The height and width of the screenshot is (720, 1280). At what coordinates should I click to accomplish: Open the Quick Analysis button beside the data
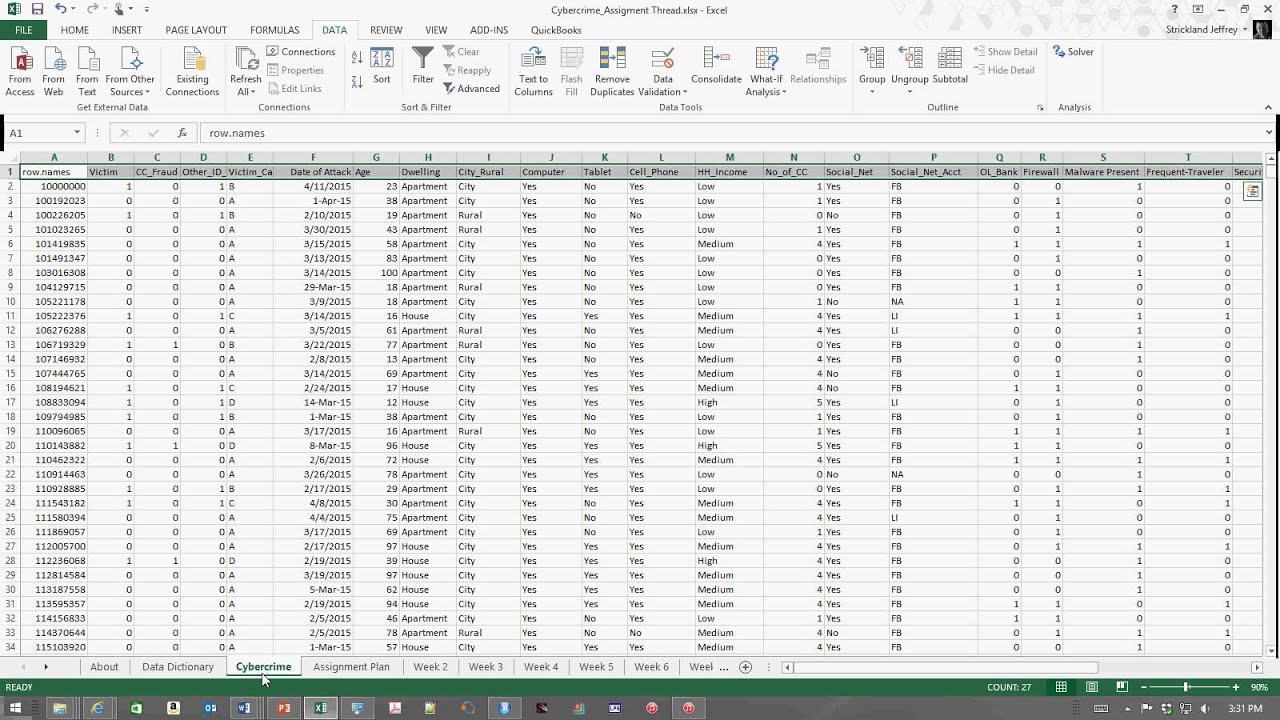1251,191
